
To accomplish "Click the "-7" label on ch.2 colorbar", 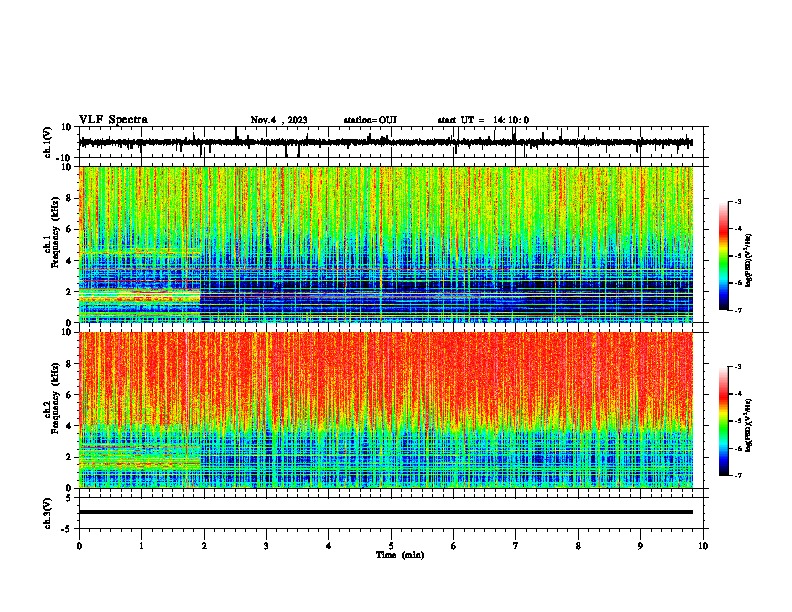I will coord(738,475).
